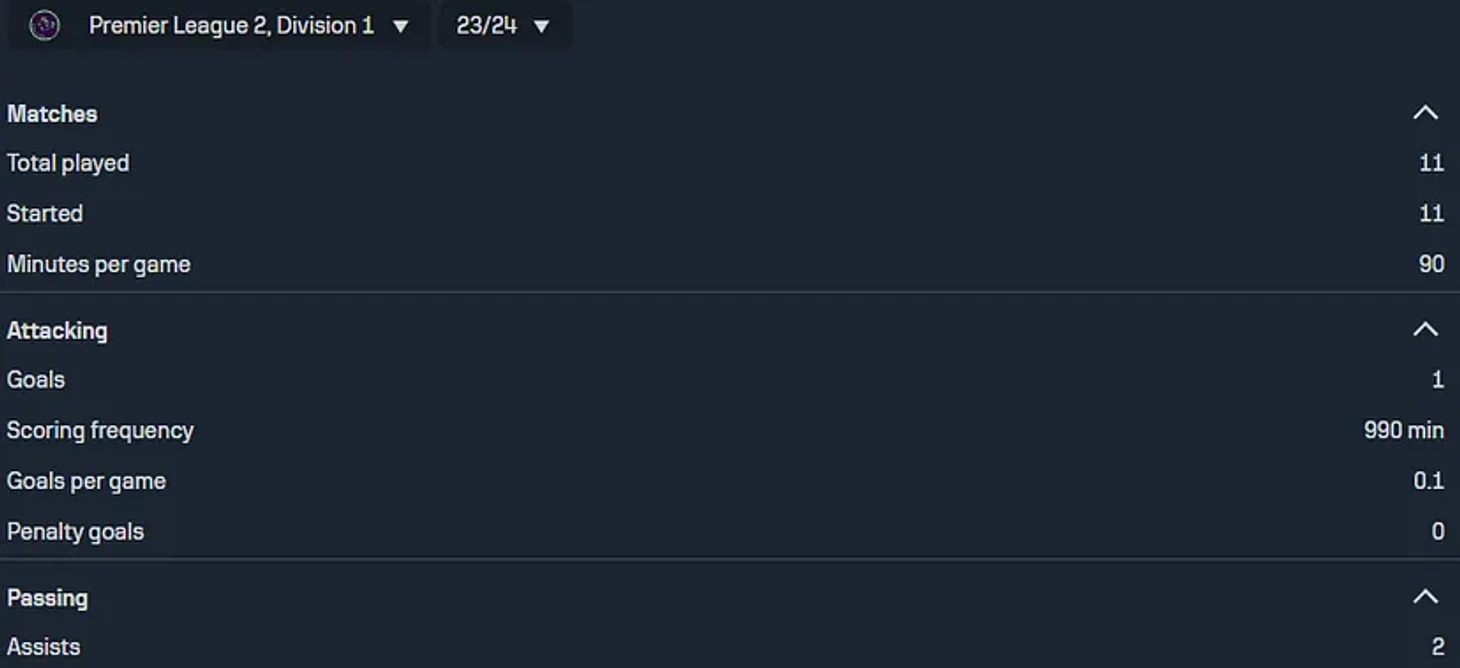Image resolution: width=1460 pixels, height=668 pixels.
Task: Click the Premier League 2 logo icon
Action: click(44, 25)
